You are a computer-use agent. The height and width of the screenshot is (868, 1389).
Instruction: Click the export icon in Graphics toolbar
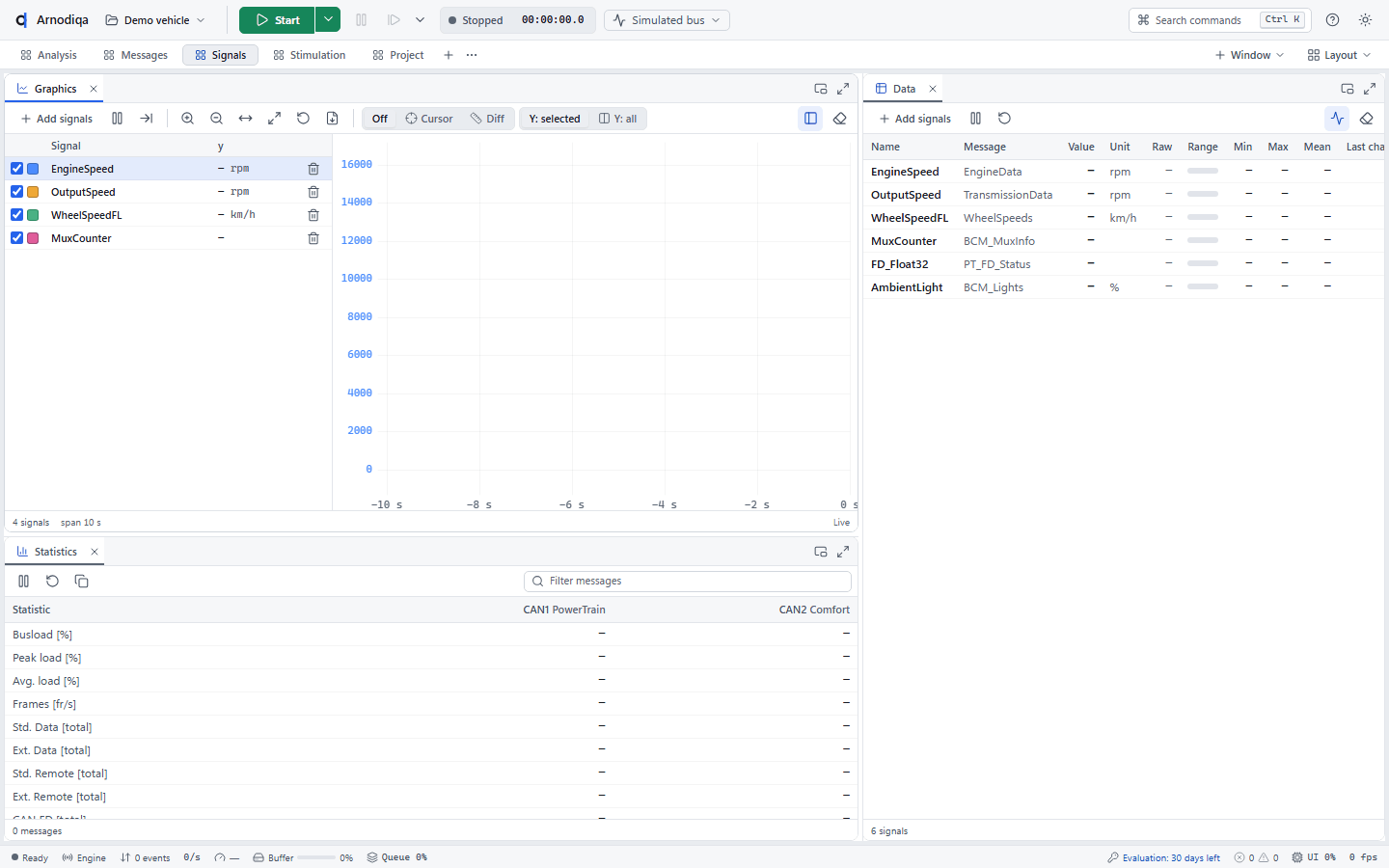(x=333, y=119)
